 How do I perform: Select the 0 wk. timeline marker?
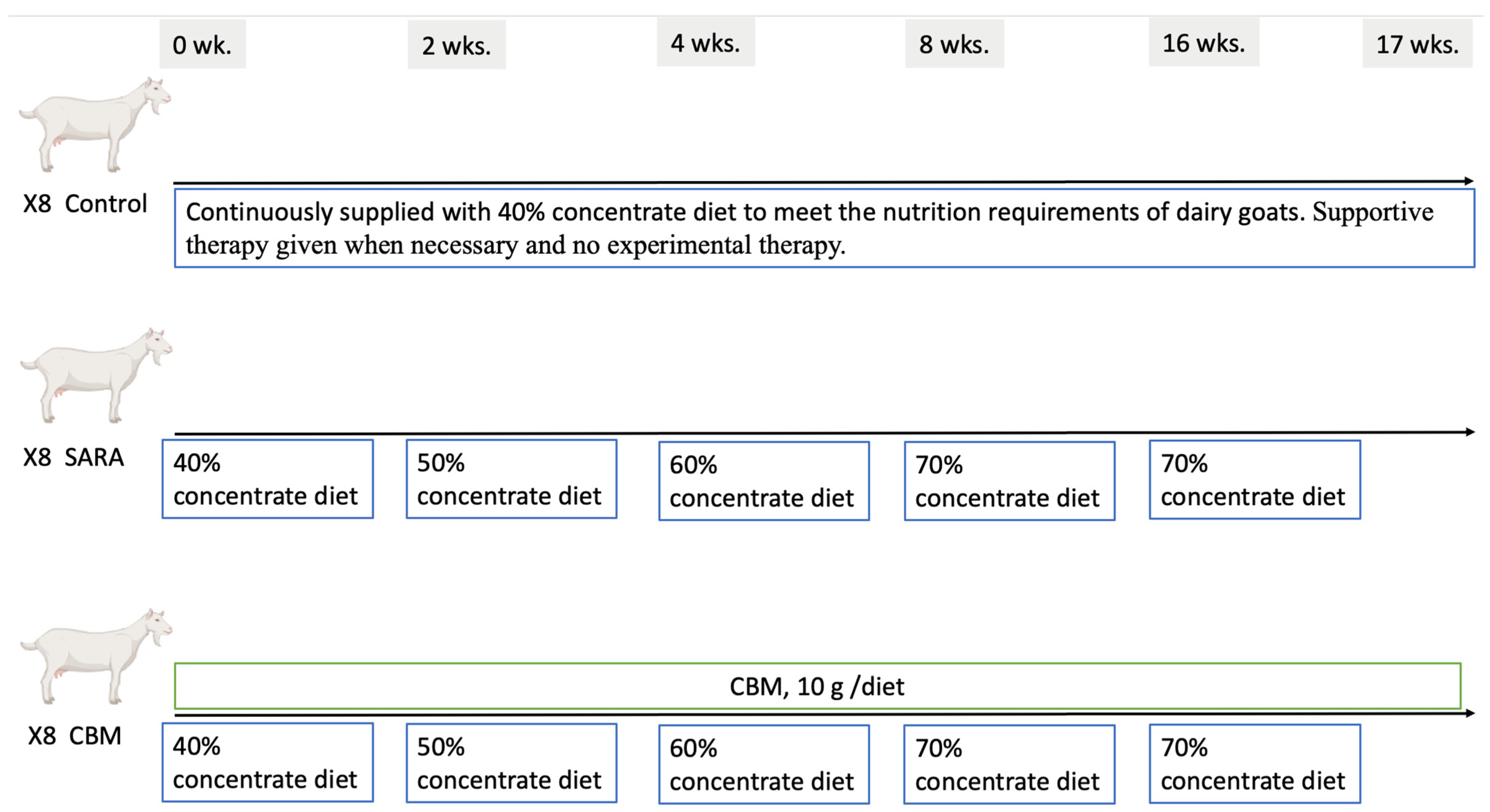tap(202, 44)
